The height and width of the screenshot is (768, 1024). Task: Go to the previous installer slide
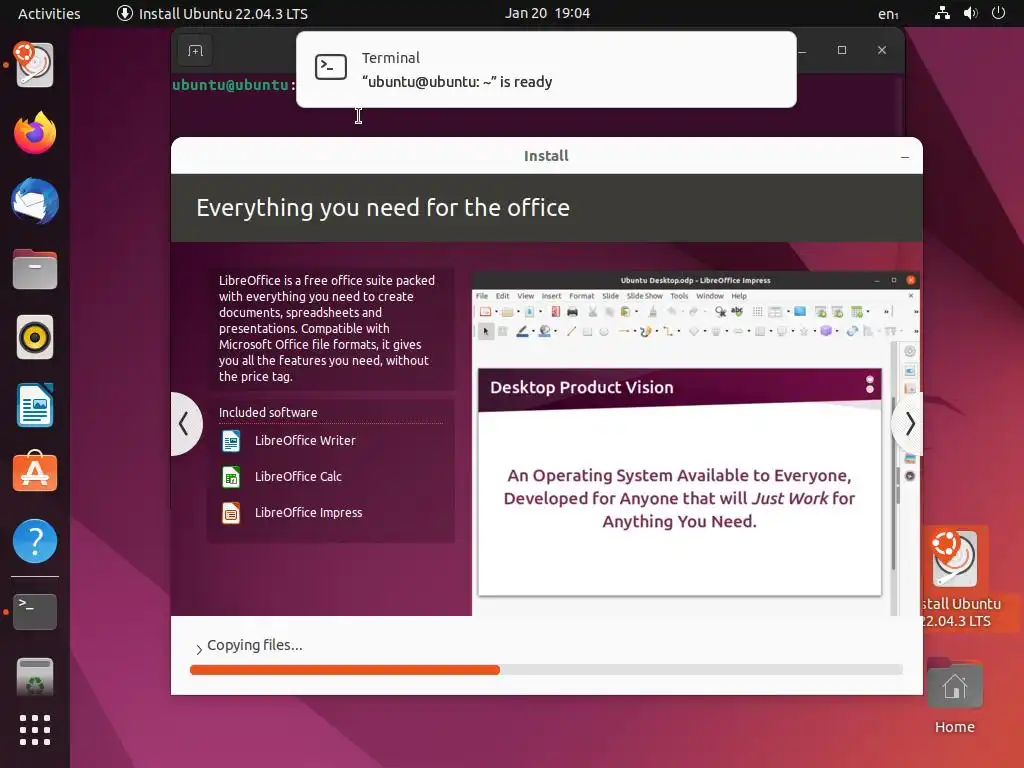point(185,424)
